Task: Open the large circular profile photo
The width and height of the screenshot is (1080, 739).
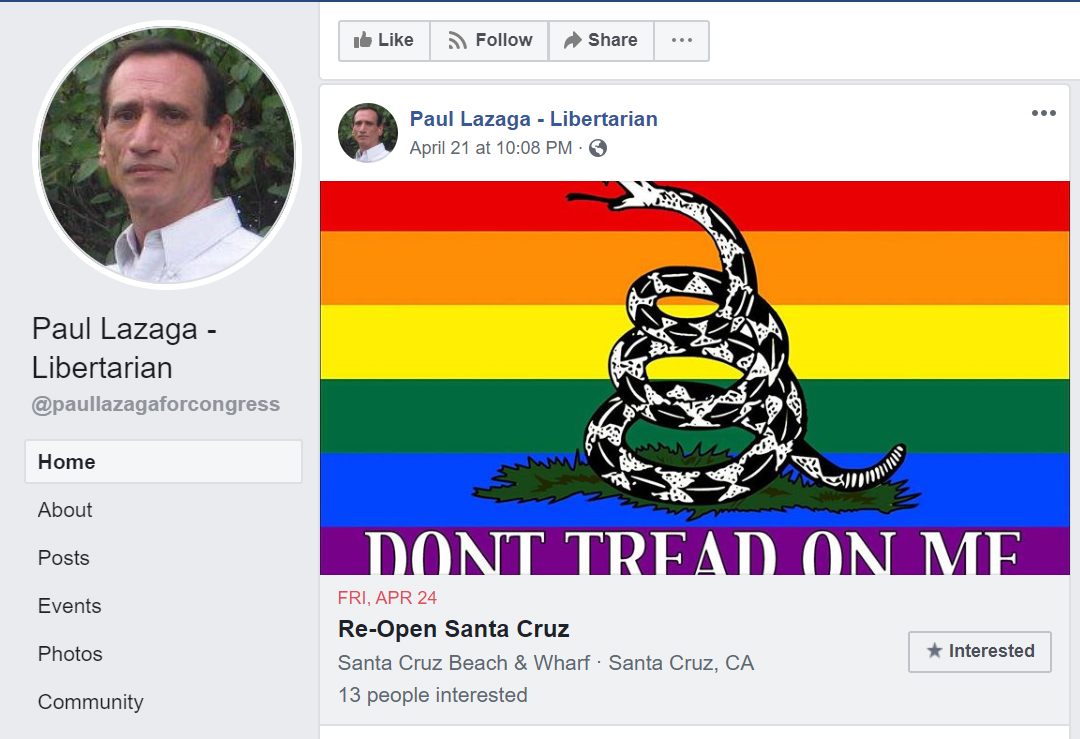Action: point(167,155)
